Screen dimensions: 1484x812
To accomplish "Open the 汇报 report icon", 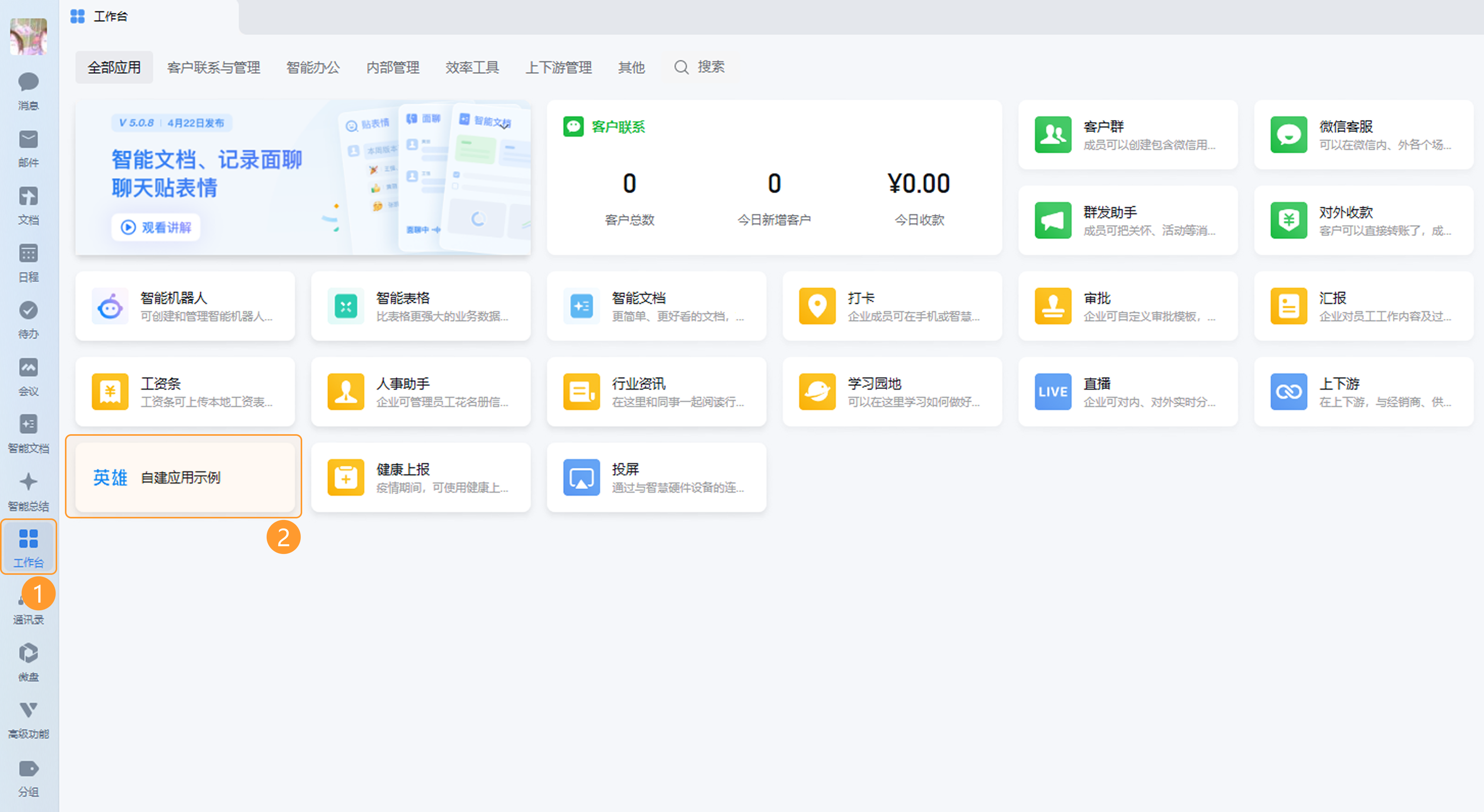I will tap(1288, 306).
